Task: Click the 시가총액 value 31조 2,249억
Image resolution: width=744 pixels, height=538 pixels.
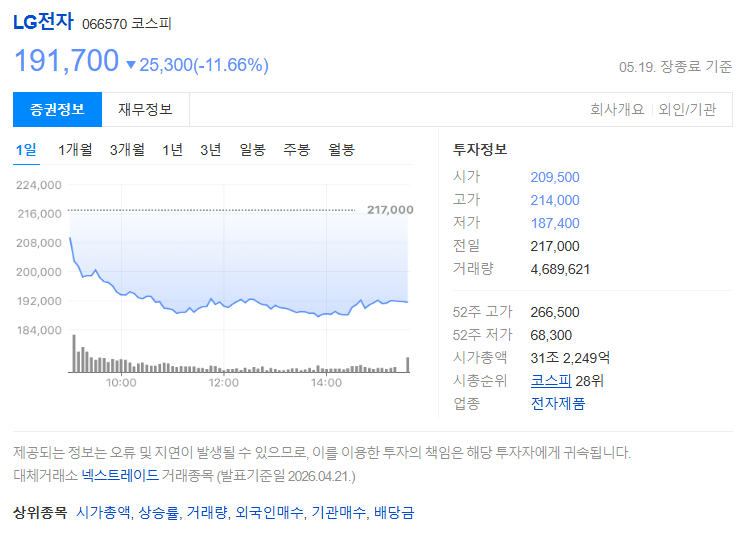Action: tap(570, 358)
